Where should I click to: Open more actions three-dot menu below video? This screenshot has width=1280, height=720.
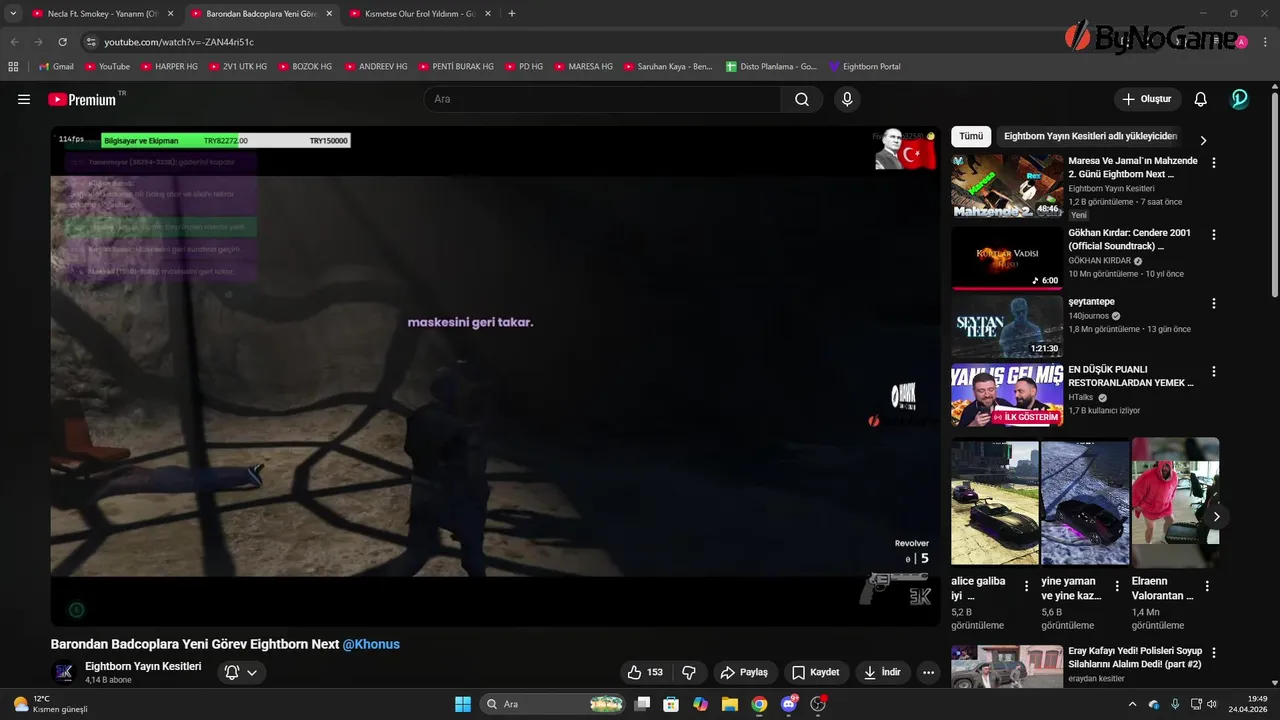(929, 673)
